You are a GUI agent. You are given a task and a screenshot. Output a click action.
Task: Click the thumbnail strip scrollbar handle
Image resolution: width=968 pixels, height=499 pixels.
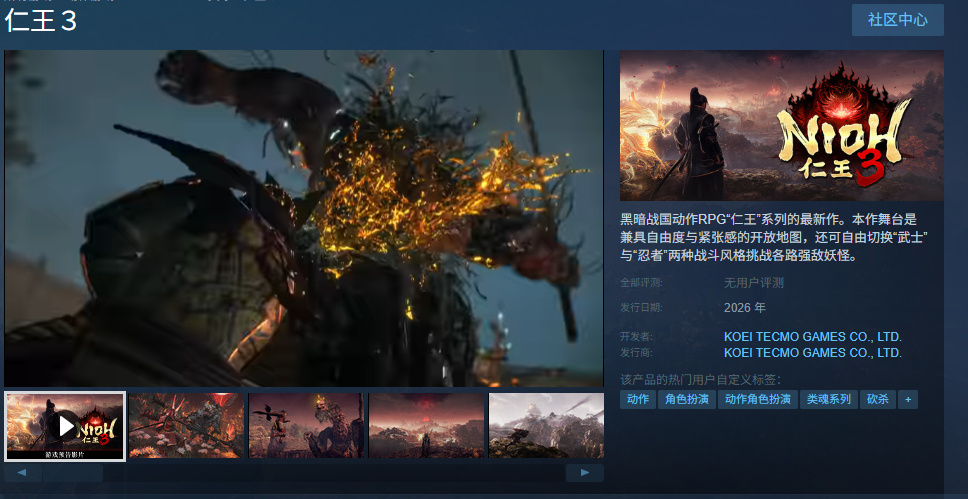73,473
